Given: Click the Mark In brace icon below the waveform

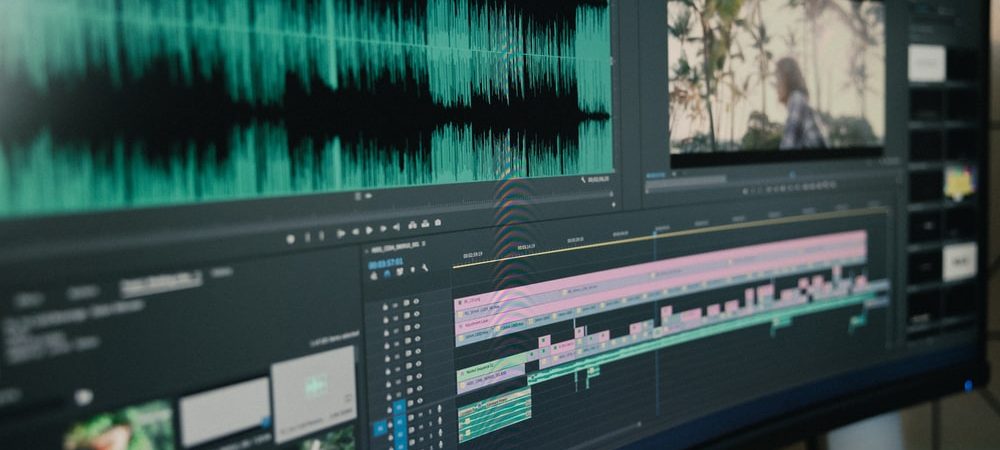Looking at the screenshot, I should click(x=307, y=237).
